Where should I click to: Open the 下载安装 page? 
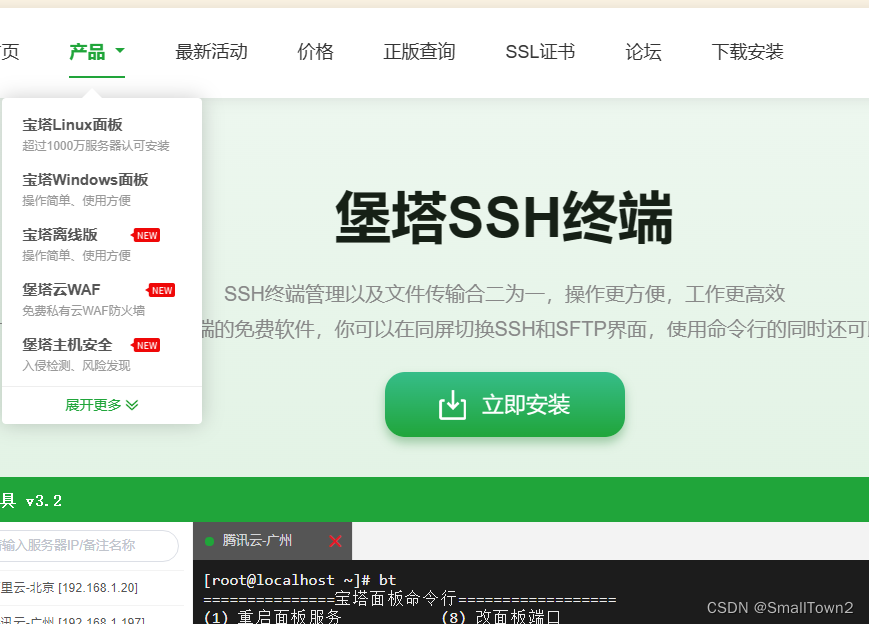tap(747, 52)
